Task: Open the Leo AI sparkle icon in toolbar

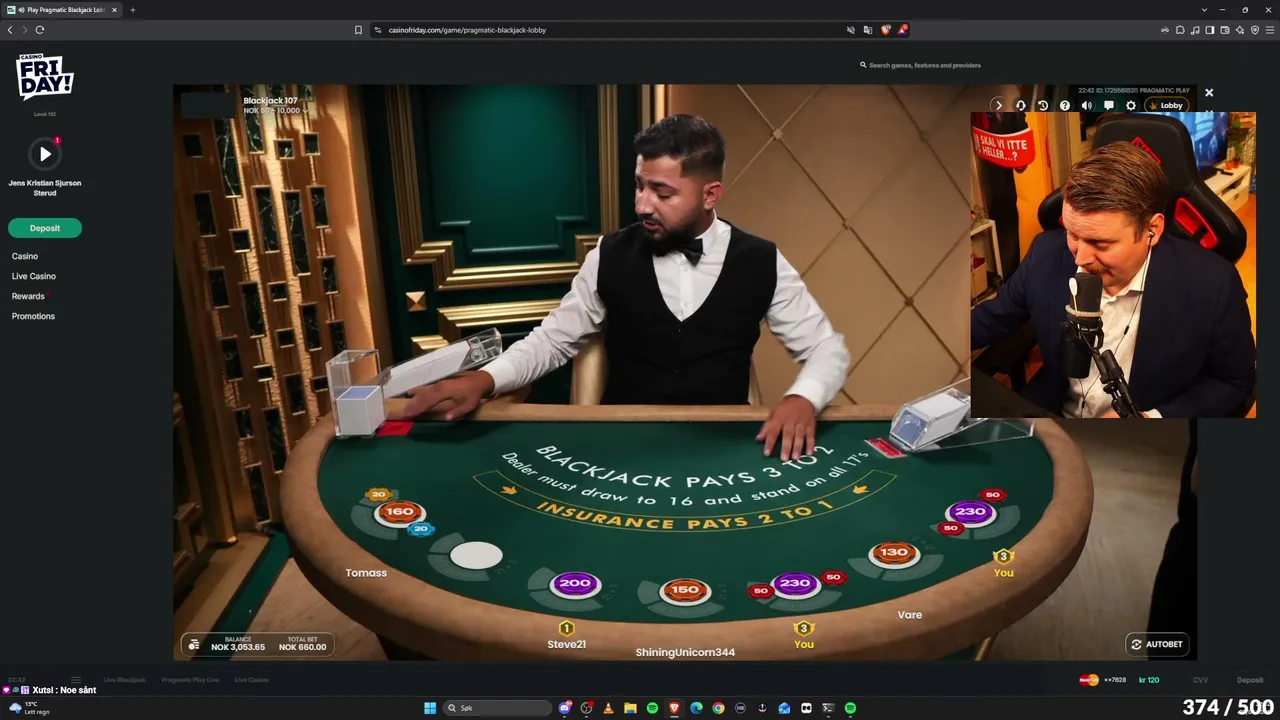Action: (1240, 30)
